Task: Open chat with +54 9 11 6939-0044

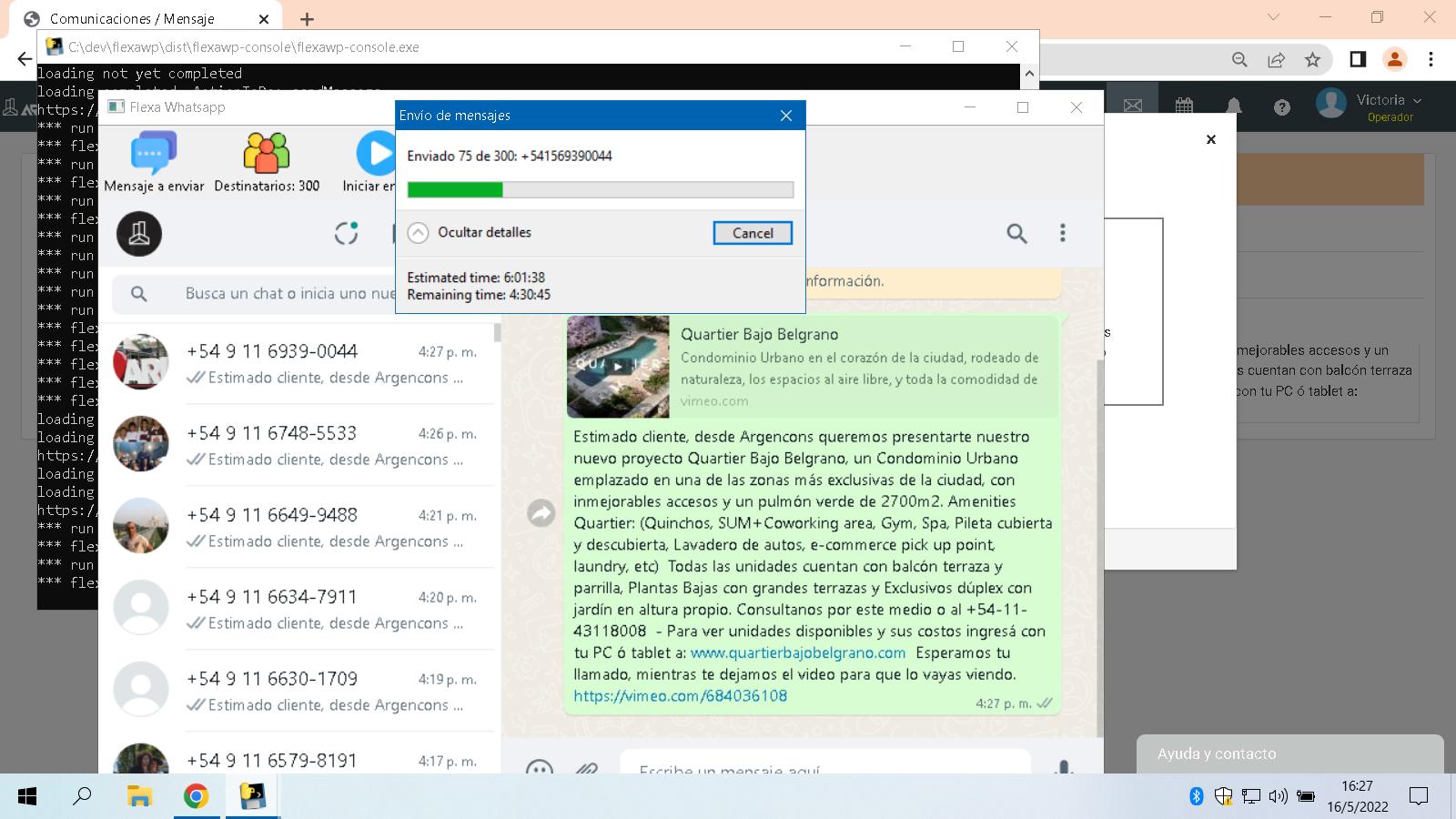Action: click(300, 363)
